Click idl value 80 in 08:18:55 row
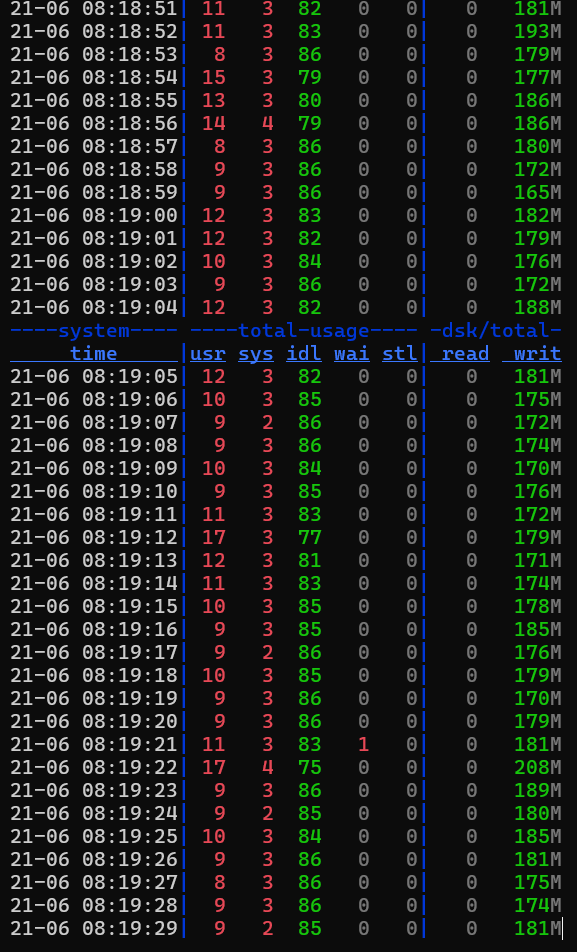577x952 pixels. coord(310,101)
